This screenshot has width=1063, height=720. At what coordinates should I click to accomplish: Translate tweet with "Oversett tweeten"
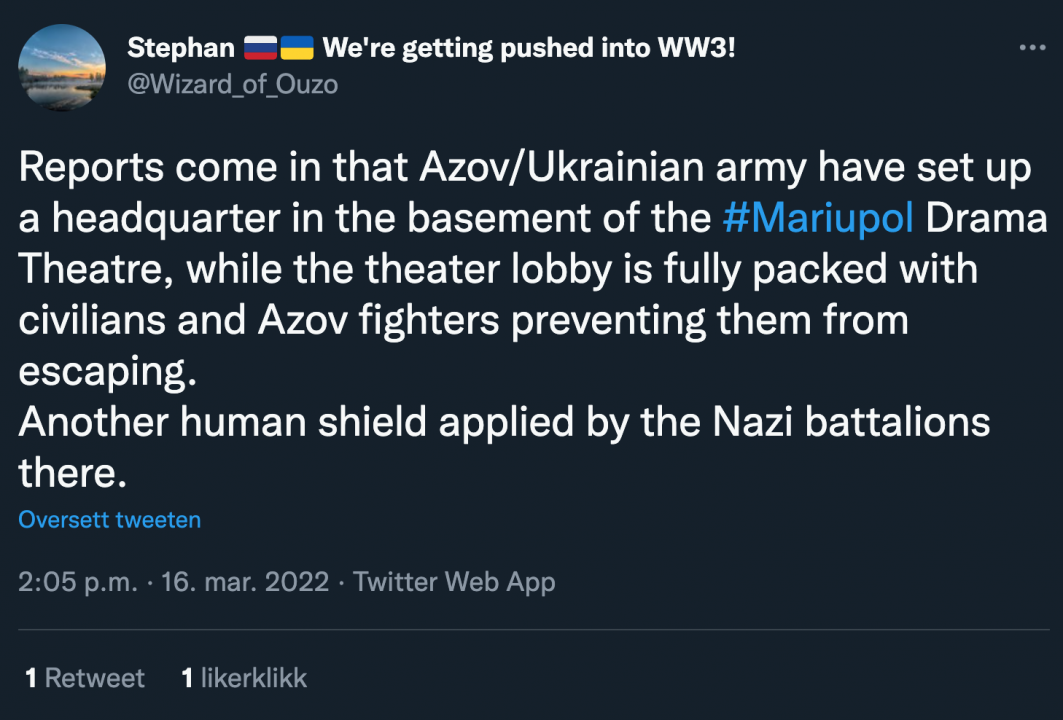click(x=110, y=520)
